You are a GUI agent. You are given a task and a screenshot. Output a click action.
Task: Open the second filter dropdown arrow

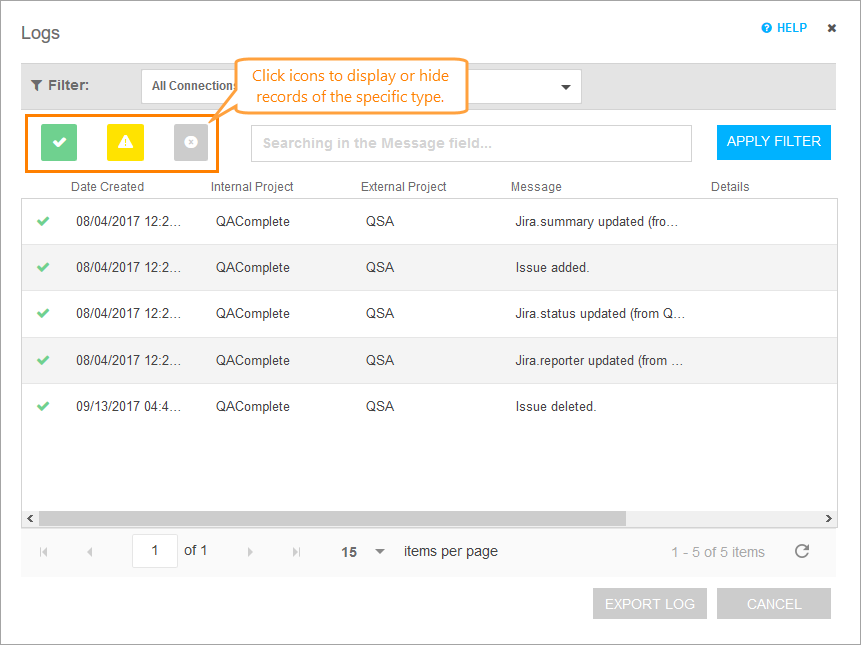click(566, 87)
